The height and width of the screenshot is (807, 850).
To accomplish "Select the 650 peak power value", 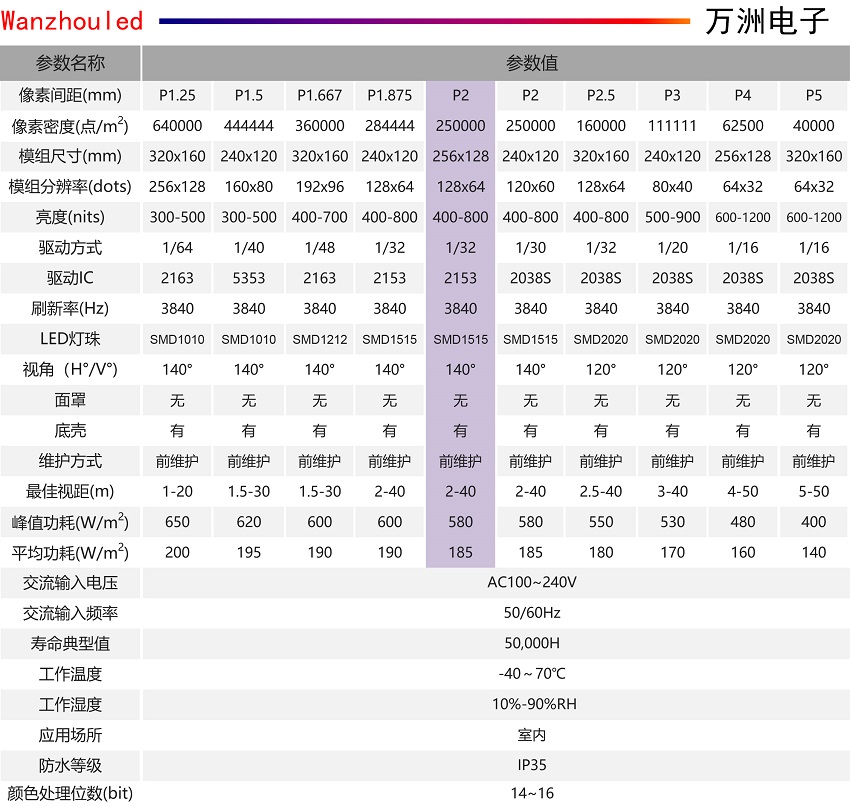I will click(x=178, y=521).
